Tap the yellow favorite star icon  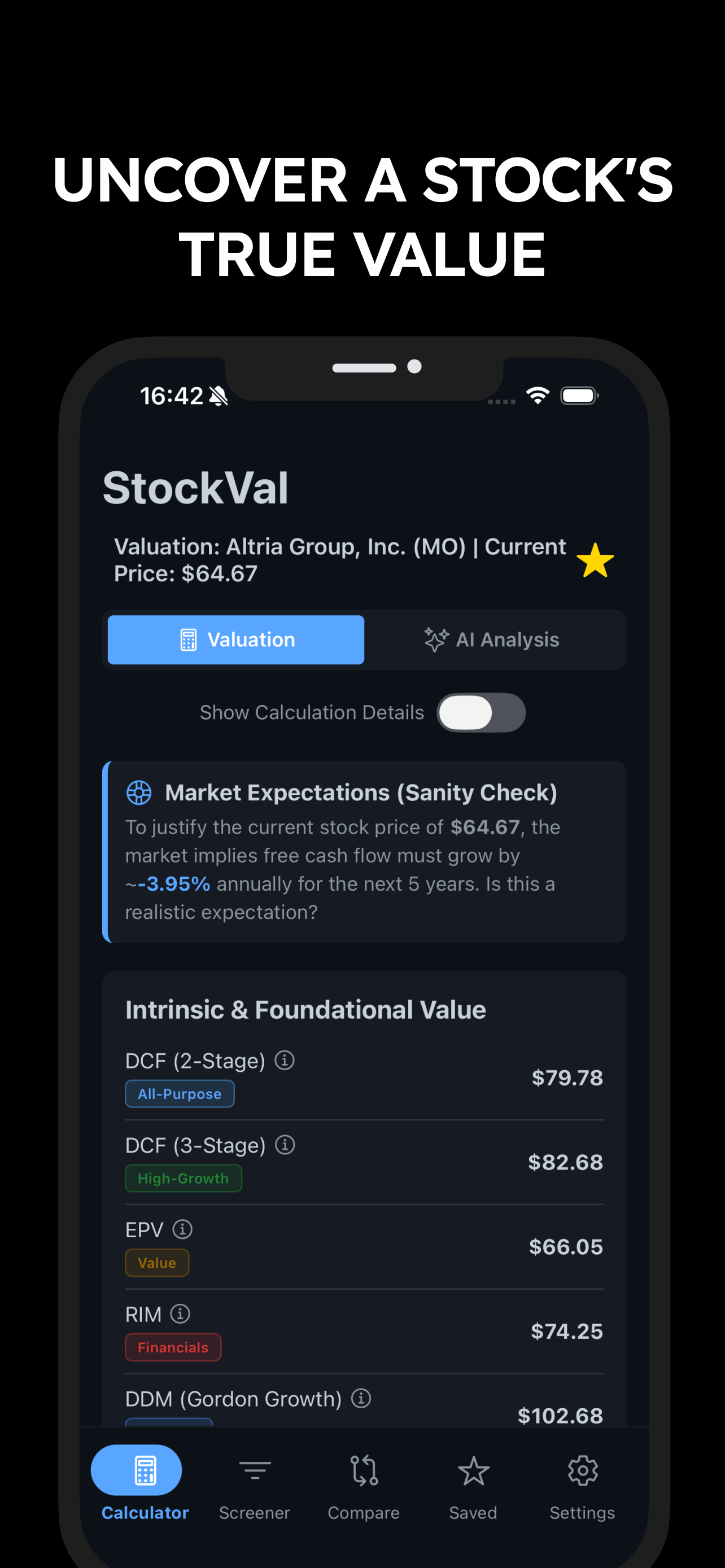[595, 560]
